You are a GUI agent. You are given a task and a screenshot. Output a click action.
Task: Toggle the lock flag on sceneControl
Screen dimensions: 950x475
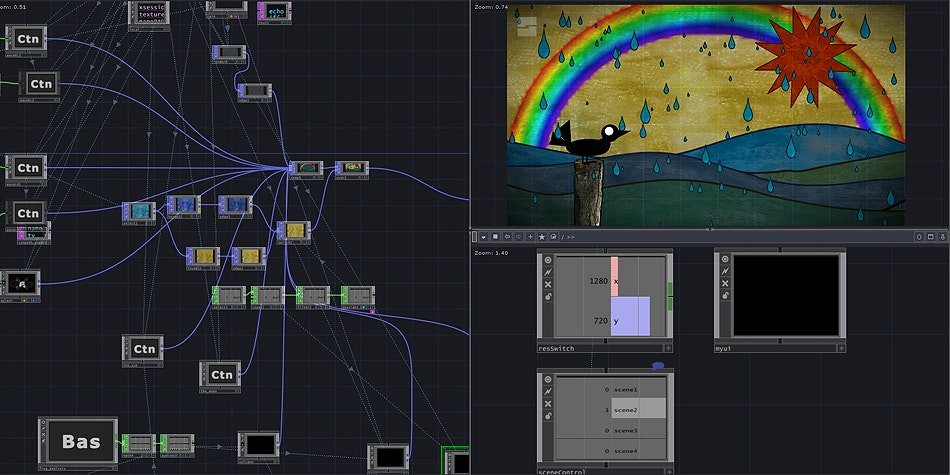point(548,416)
